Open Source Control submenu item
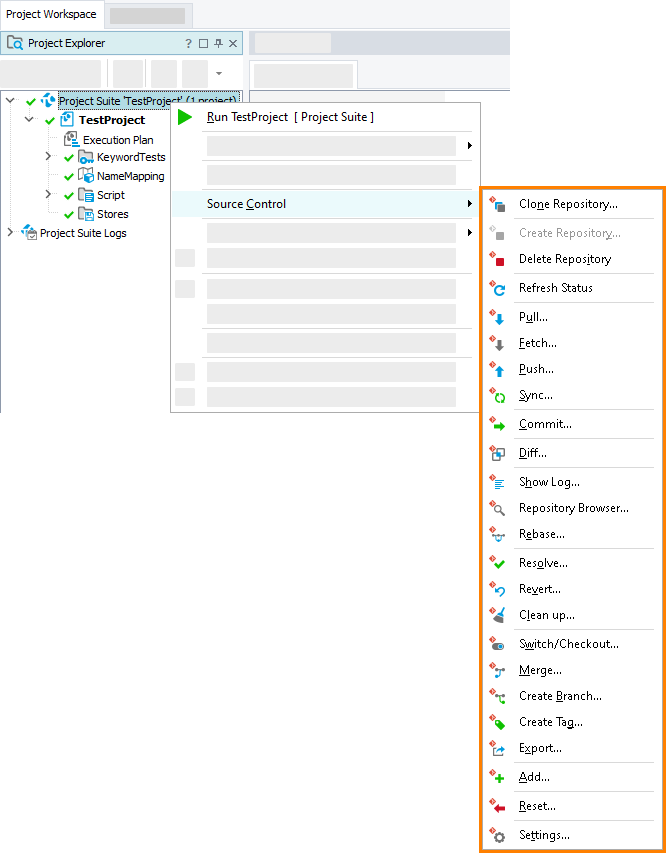Image resolution: width=666 pixels, height=853 pixels. [x=325, y=204]
